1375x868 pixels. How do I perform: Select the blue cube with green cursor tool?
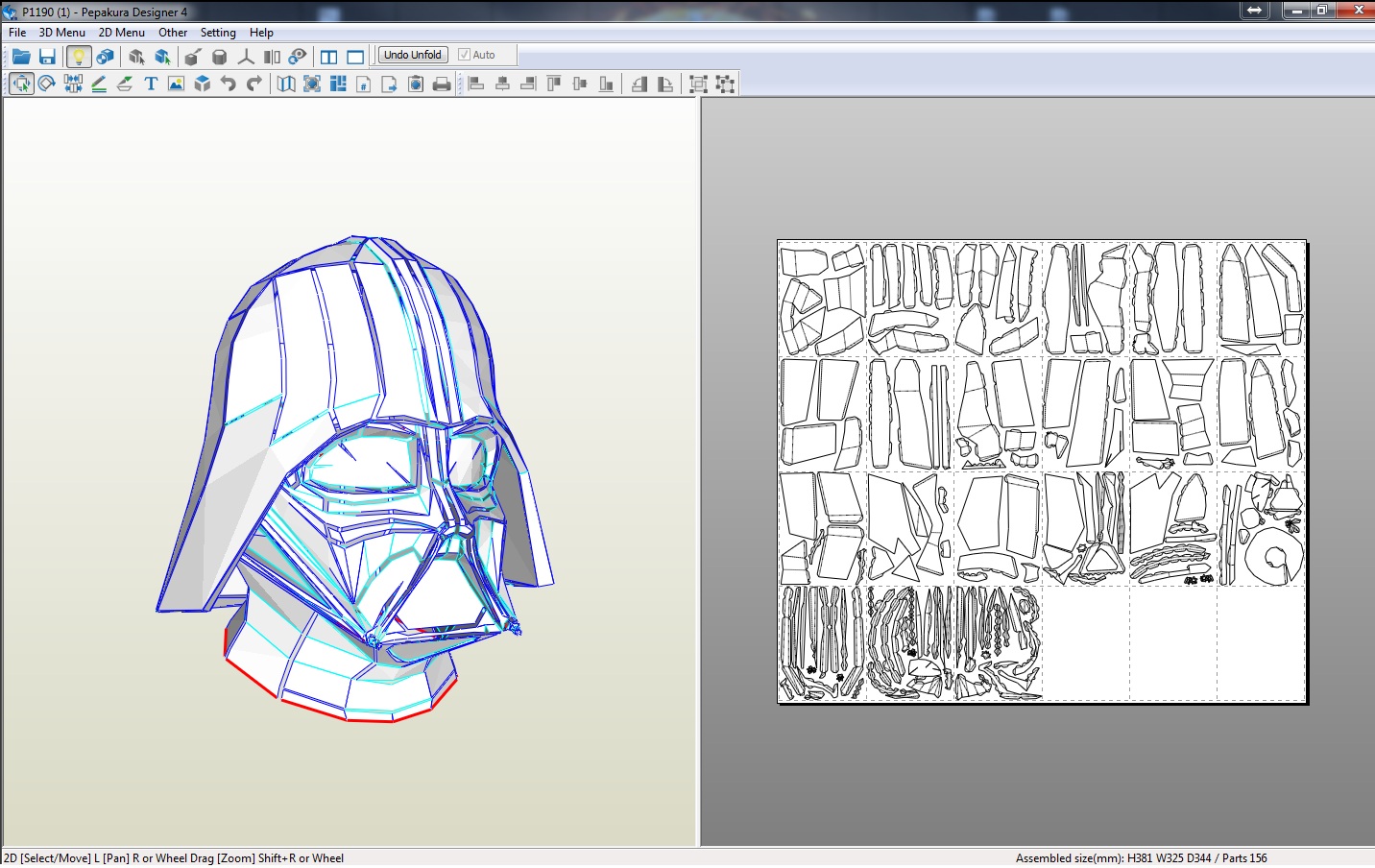point(162,57)
